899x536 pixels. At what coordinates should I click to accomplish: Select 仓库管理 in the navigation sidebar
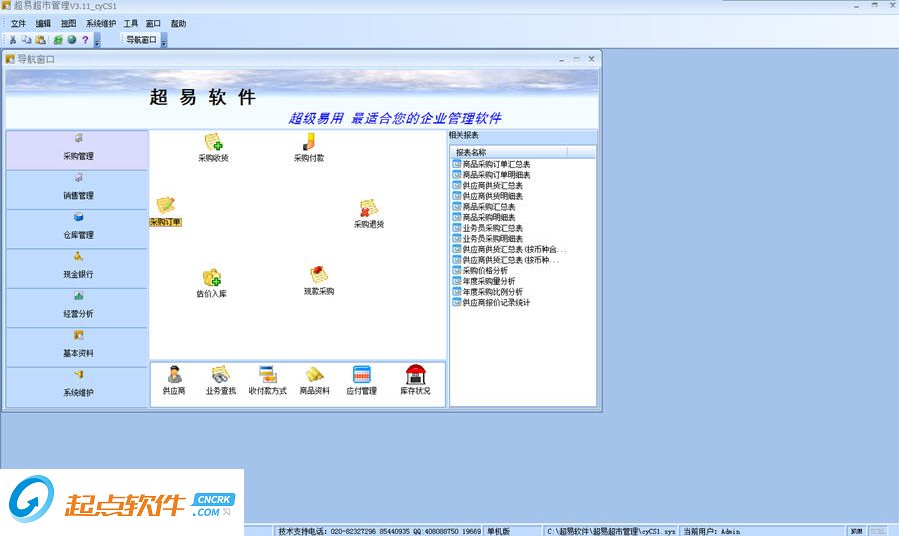pos(77,229)
